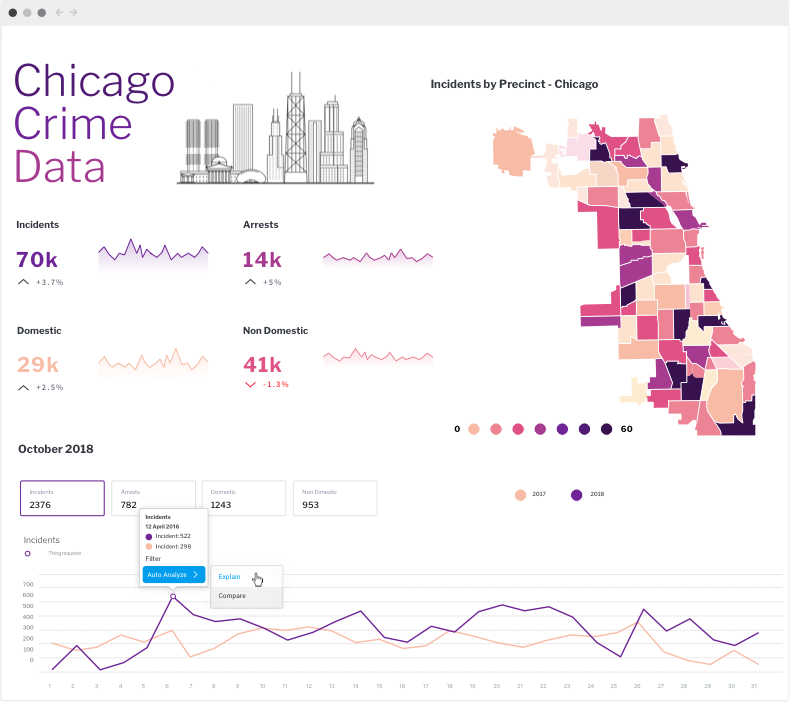Click the 70k incidents value

(37, 260)
